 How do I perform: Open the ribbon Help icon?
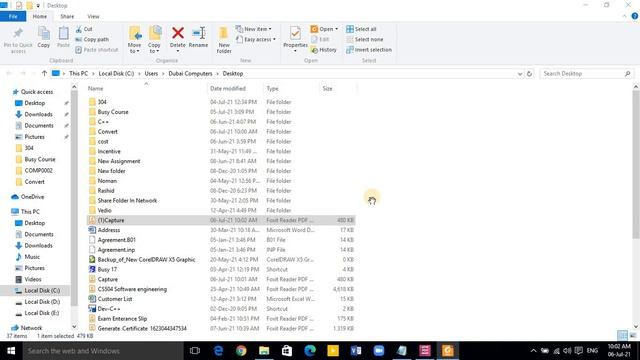pos(635,16)
